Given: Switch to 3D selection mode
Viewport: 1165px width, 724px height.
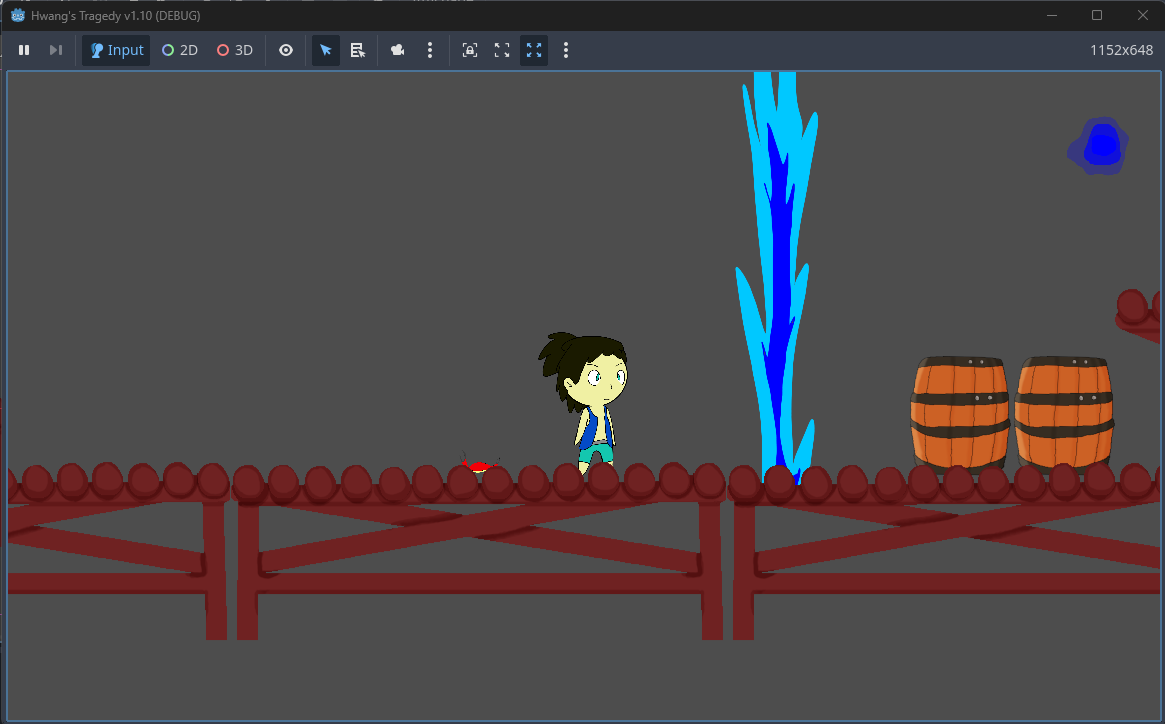Looking at the screenshot, I should [x=235, y=50].
